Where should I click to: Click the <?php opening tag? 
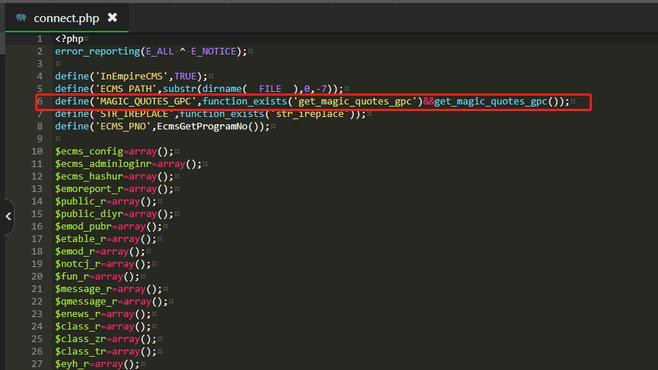(69, 39)
